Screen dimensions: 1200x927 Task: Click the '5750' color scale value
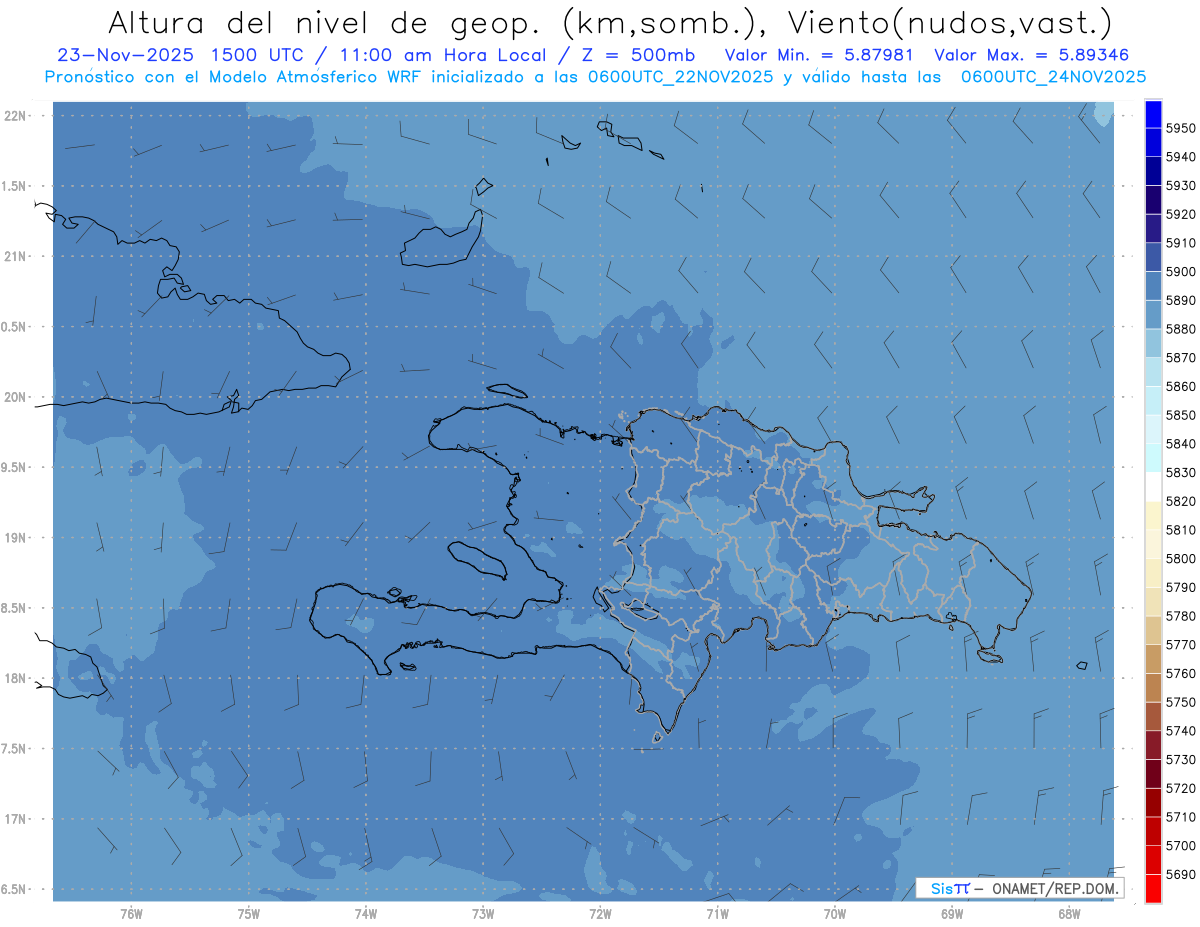click(x=1180, y=702)
